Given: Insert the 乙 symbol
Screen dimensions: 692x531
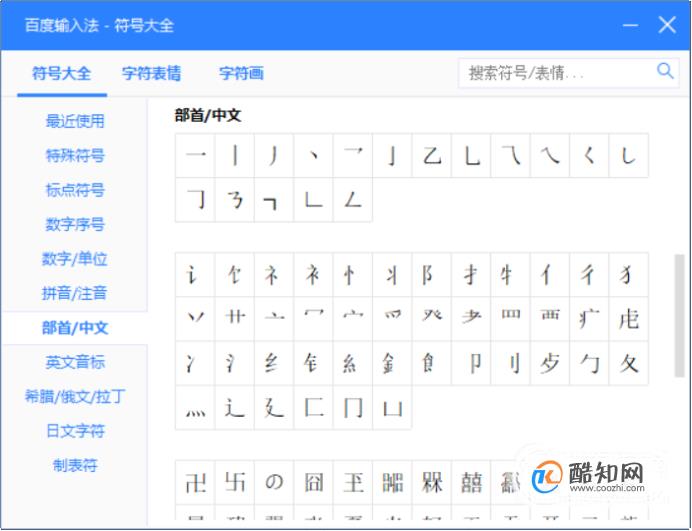Looking at the screenshot, I should [x=432, y=155].
